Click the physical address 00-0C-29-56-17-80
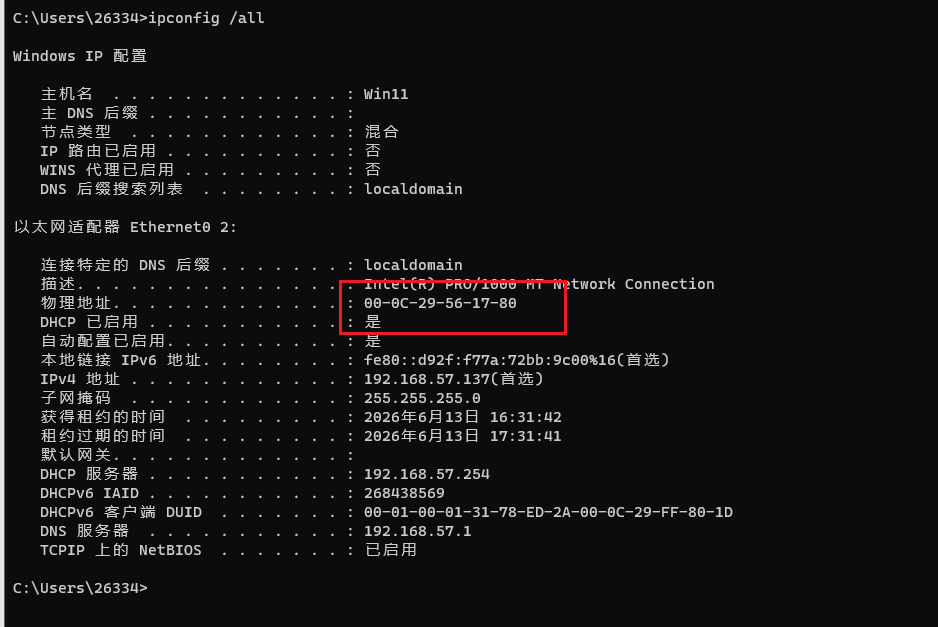The image size is (938, 627). point(440,303)
